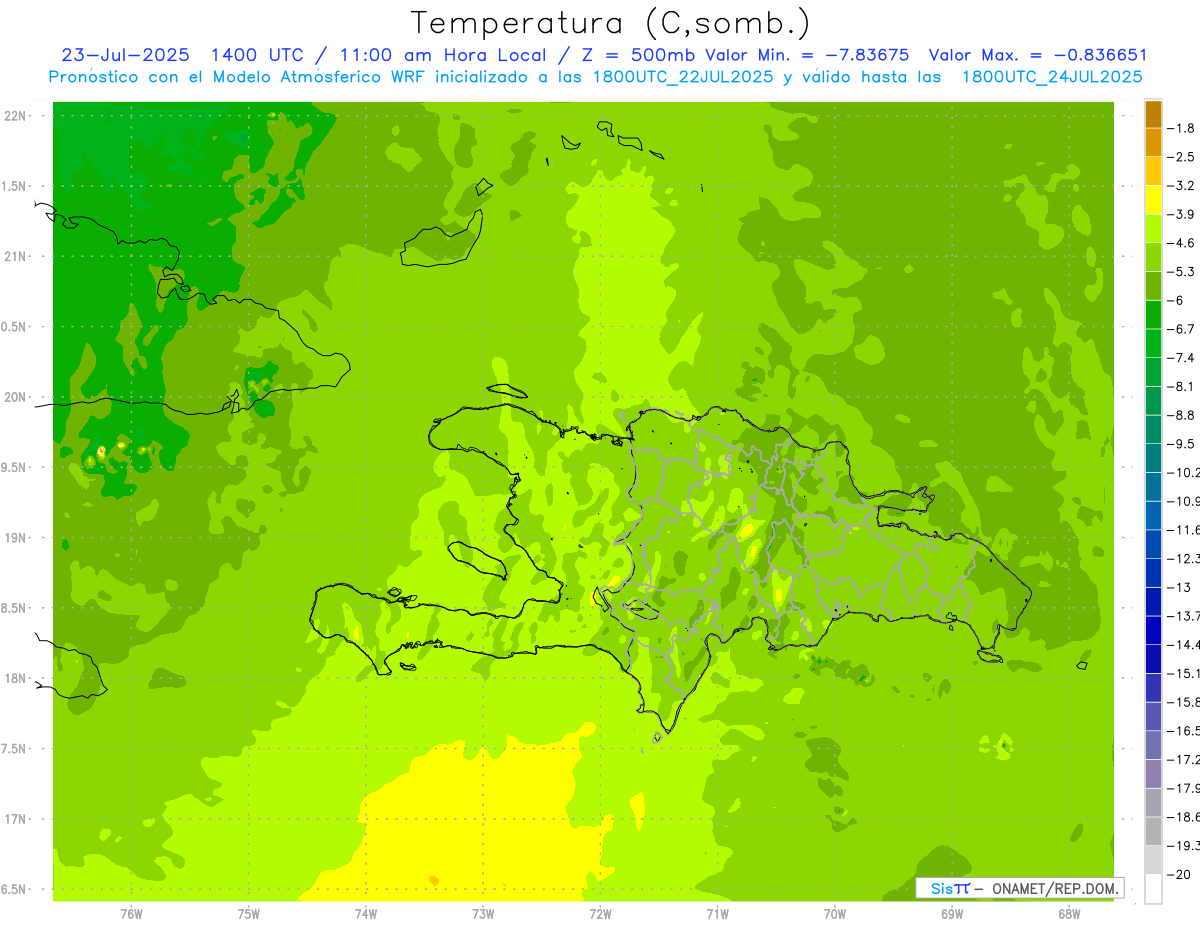The height and width of the screenshot is (927, 1200).
Task: Select the date '23-Jul-2025' in the header
Action: (x=125, y=55)
